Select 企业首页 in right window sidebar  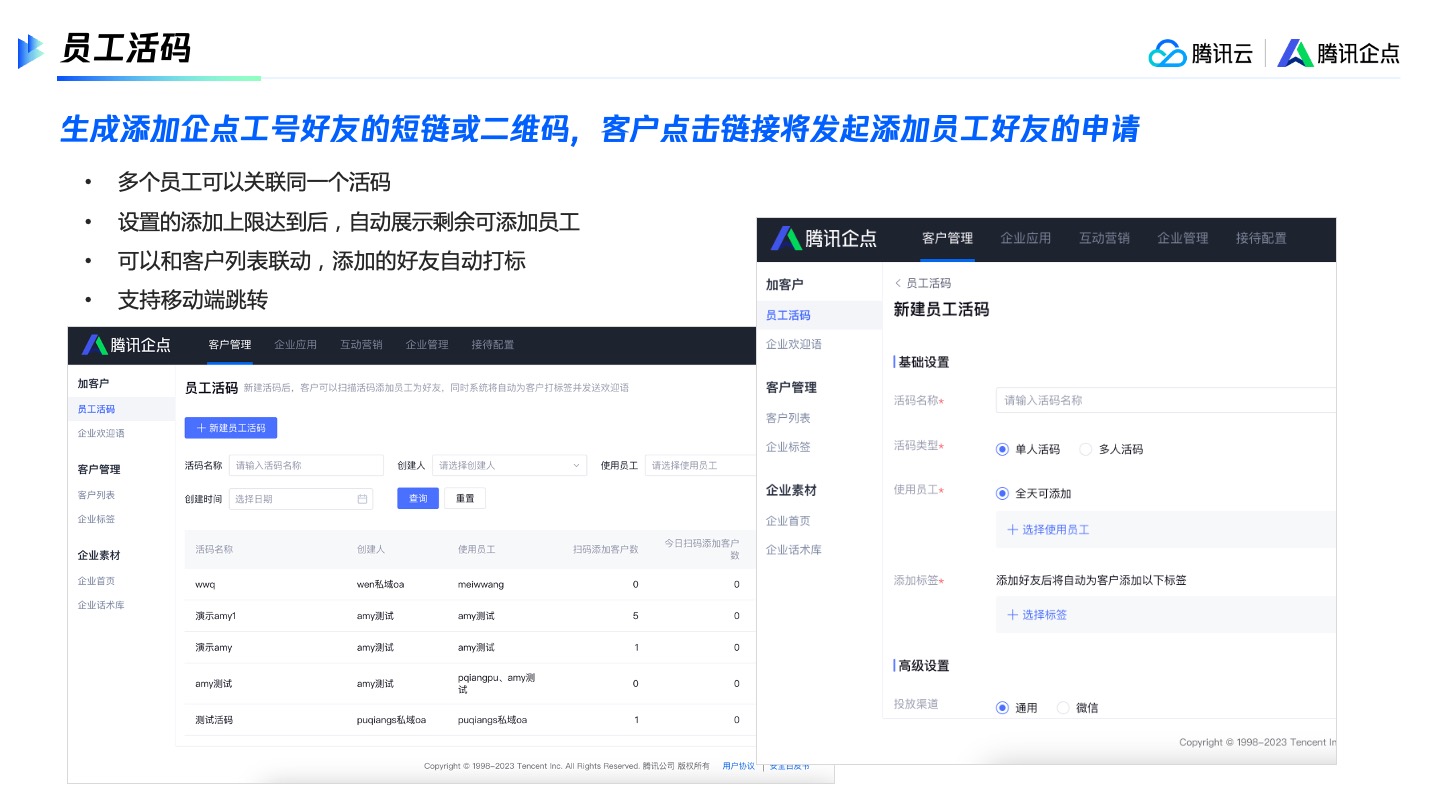tap(788, 521)
